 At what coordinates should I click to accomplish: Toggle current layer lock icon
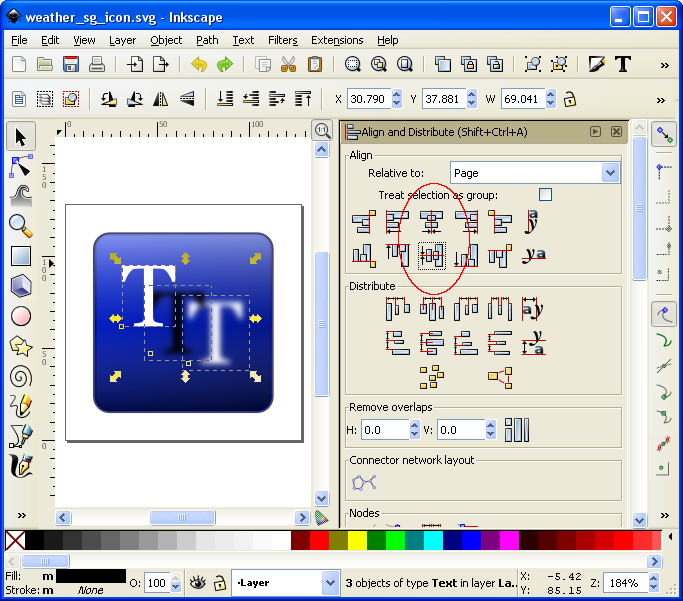coord(220,583)
